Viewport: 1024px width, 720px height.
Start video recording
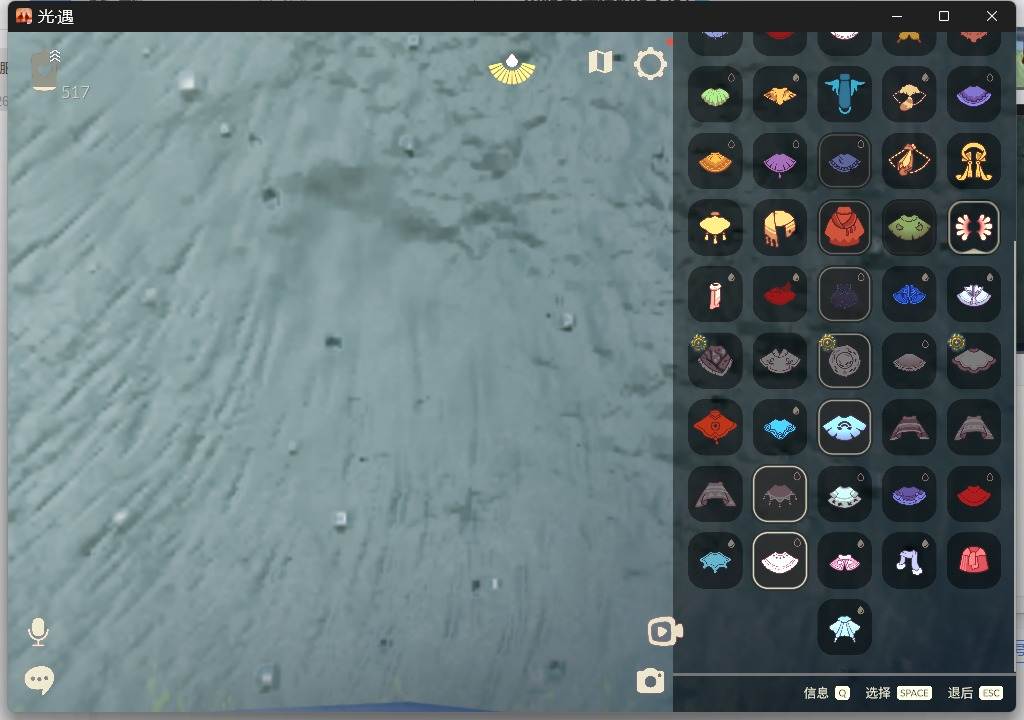665,632
